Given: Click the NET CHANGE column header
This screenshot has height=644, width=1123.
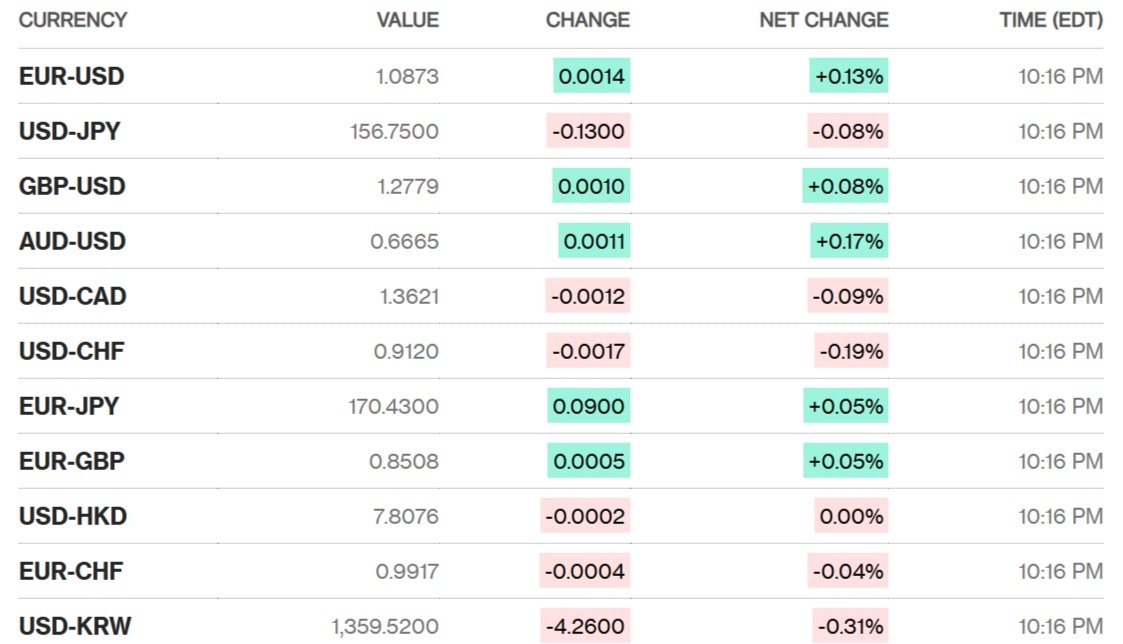Looking at the screenshot, I should click(823, 20).
